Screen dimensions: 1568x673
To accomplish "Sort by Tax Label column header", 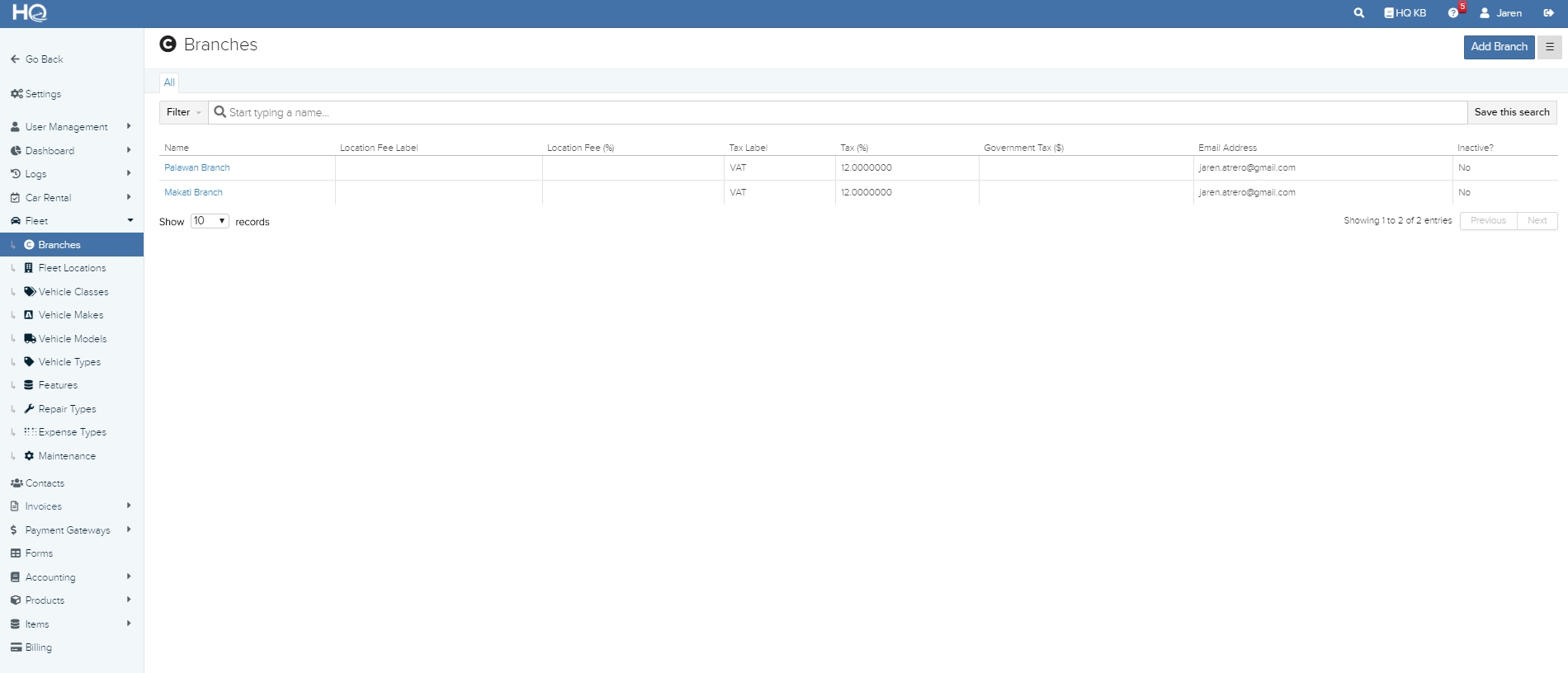I will tap(748, 148).
